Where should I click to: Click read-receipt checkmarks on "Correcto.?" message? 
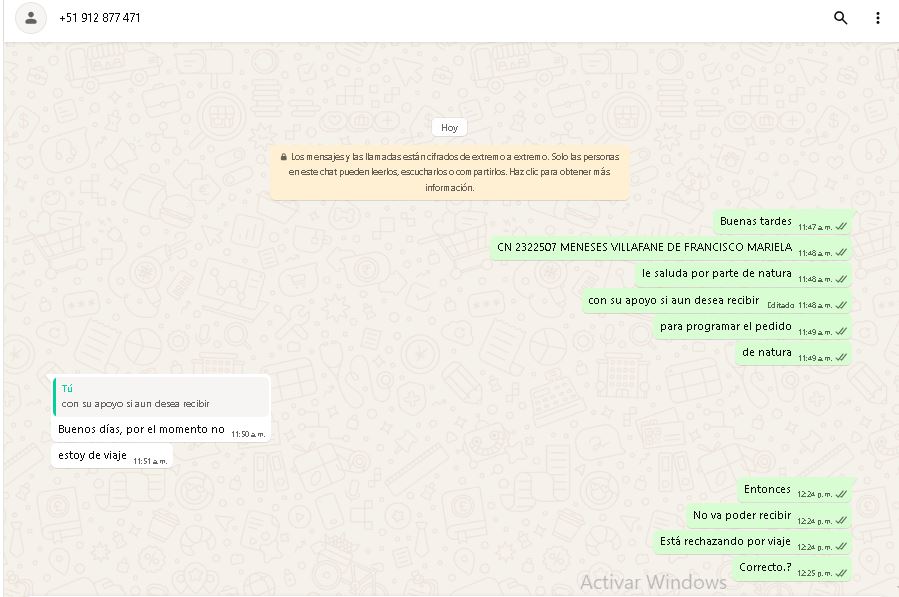coord(841,573)
